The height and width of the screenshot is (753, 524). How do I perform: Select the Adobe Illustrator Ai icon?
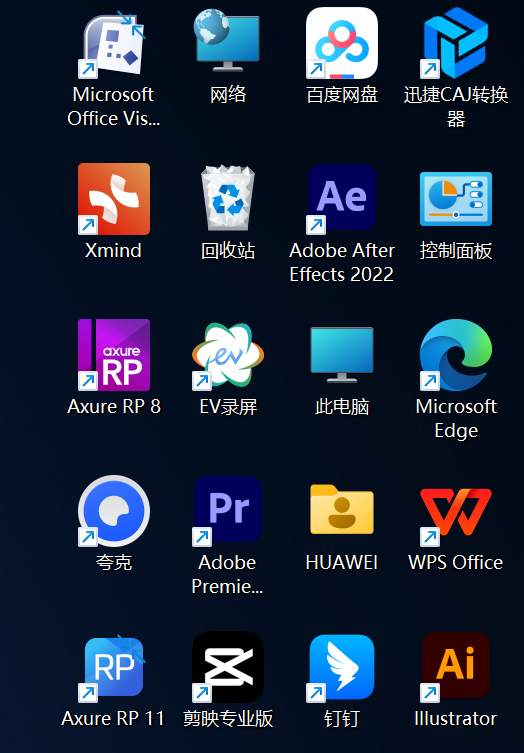456,666
